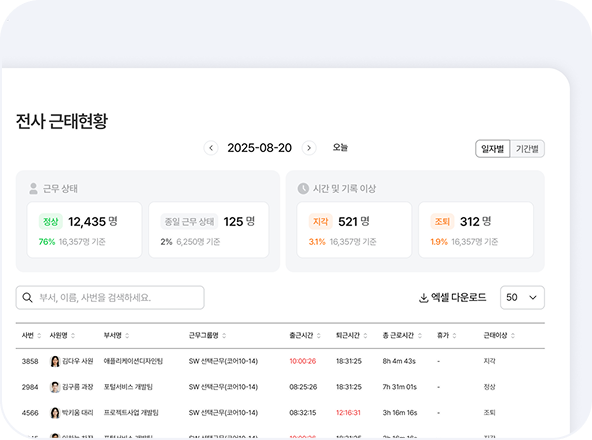Screen dimensions: 592x440
Task: Click the search magnifier icon
Action: coord(27,298)
